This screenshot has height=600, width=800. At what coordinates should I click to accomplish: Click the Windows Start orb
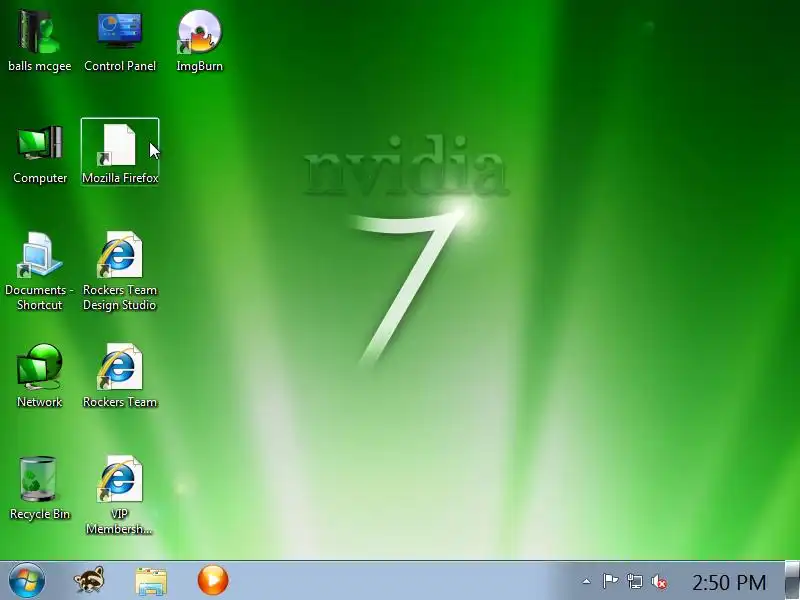click(27, 581)
